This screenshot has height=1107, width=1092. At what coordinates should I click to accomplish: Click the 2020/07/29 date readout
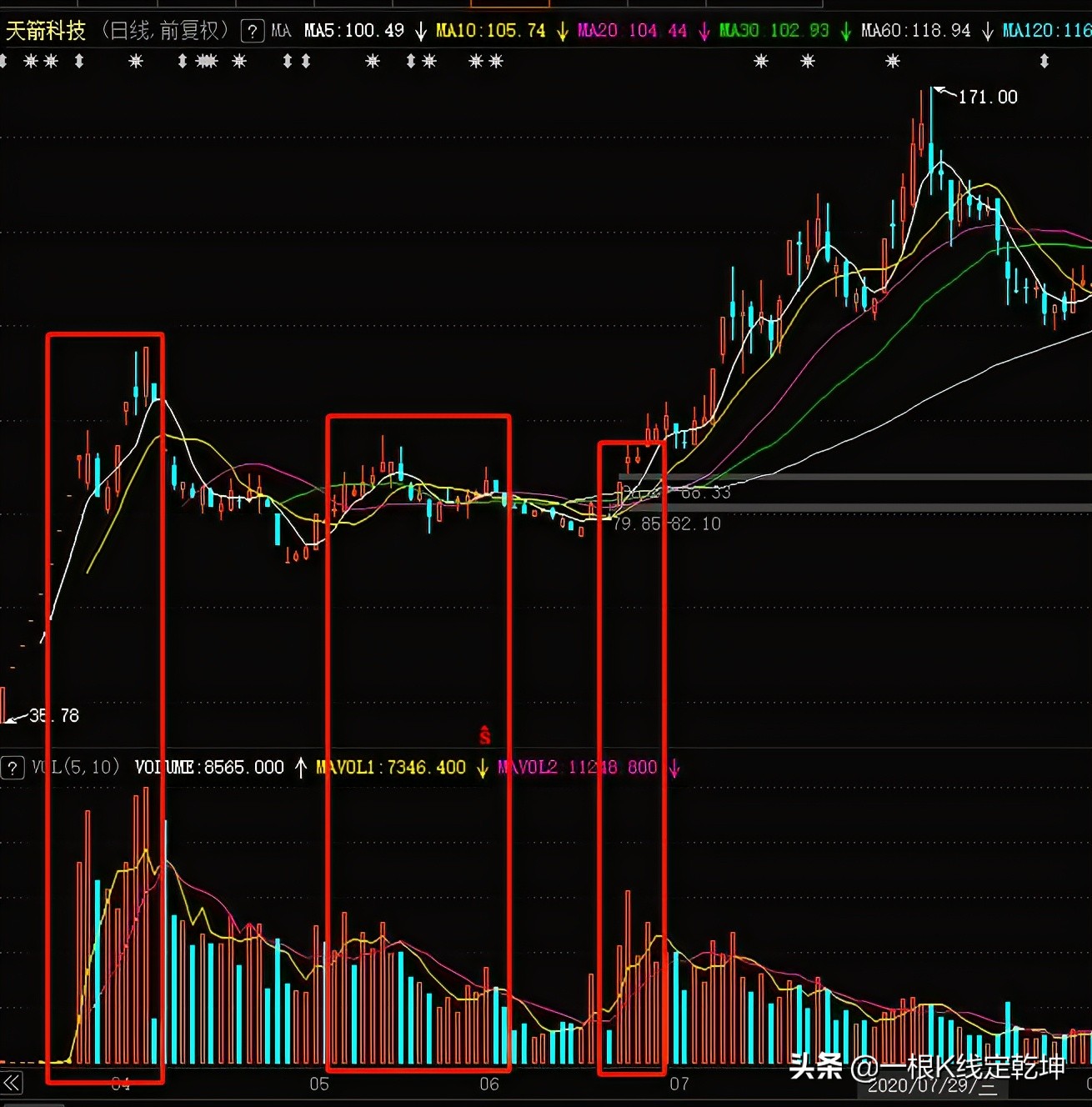click(x=932, y=1085)
